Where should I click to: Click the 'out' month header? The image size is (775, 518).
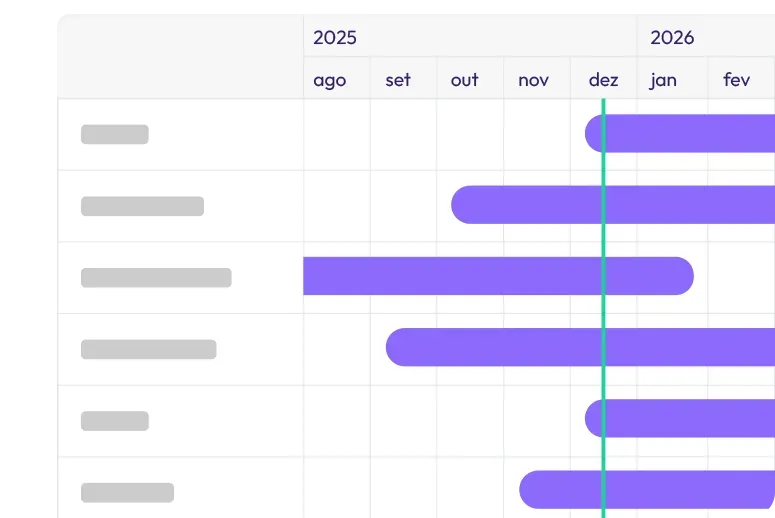[x=464, y=80]
